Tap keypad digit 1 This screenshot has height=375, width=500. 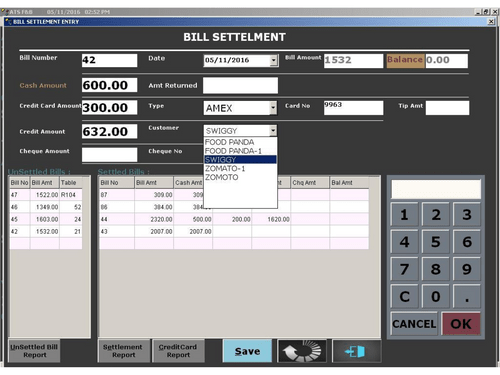[404, 215]
